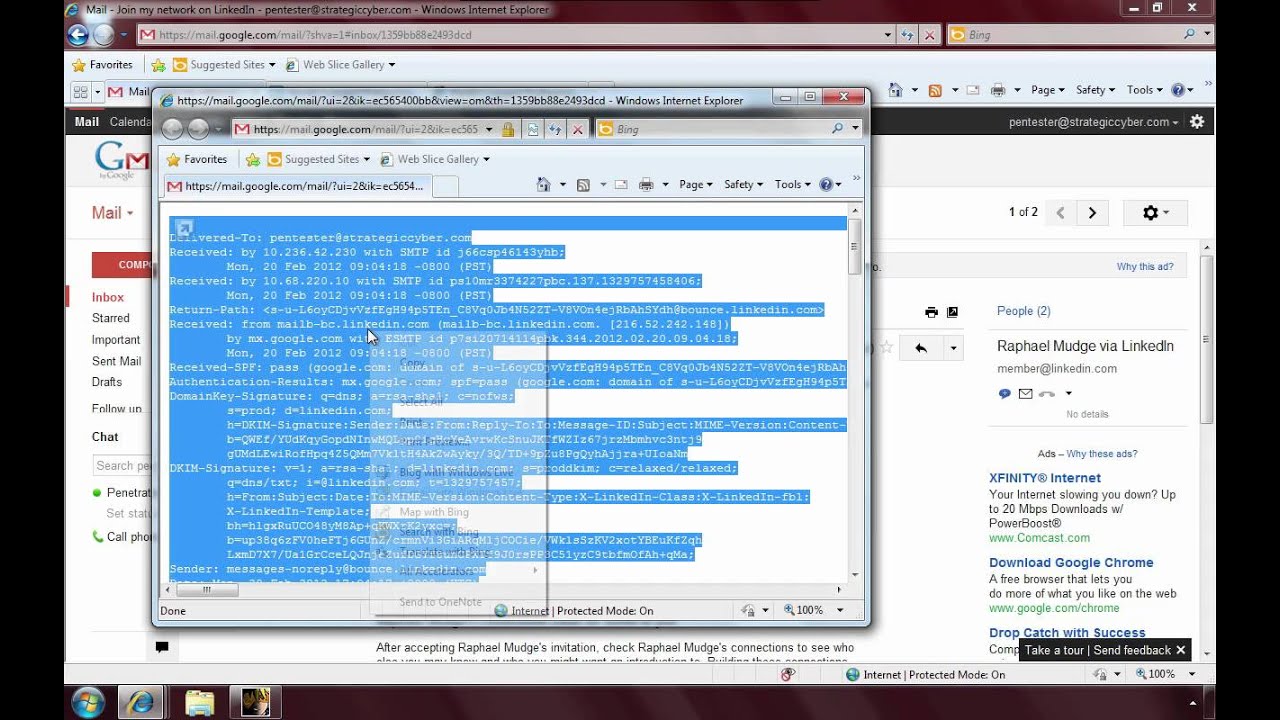
Task: Open the Tools menu in popup window
Action: point(792,184)
